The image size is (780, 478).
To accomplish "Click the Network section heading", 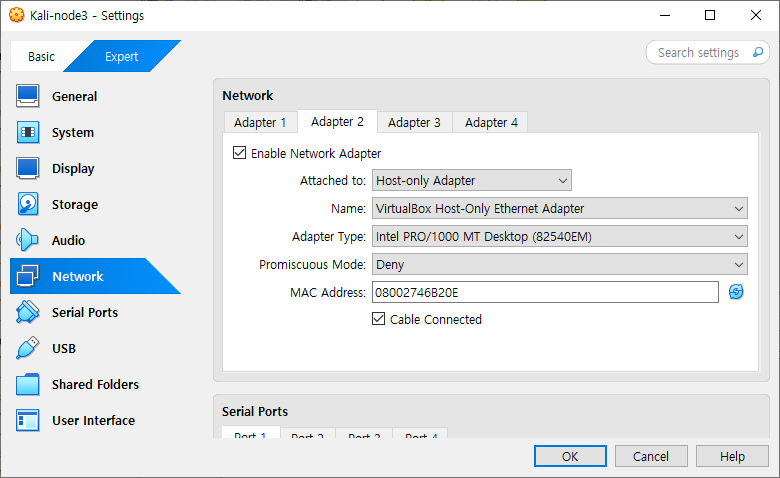I will point(248,96).
